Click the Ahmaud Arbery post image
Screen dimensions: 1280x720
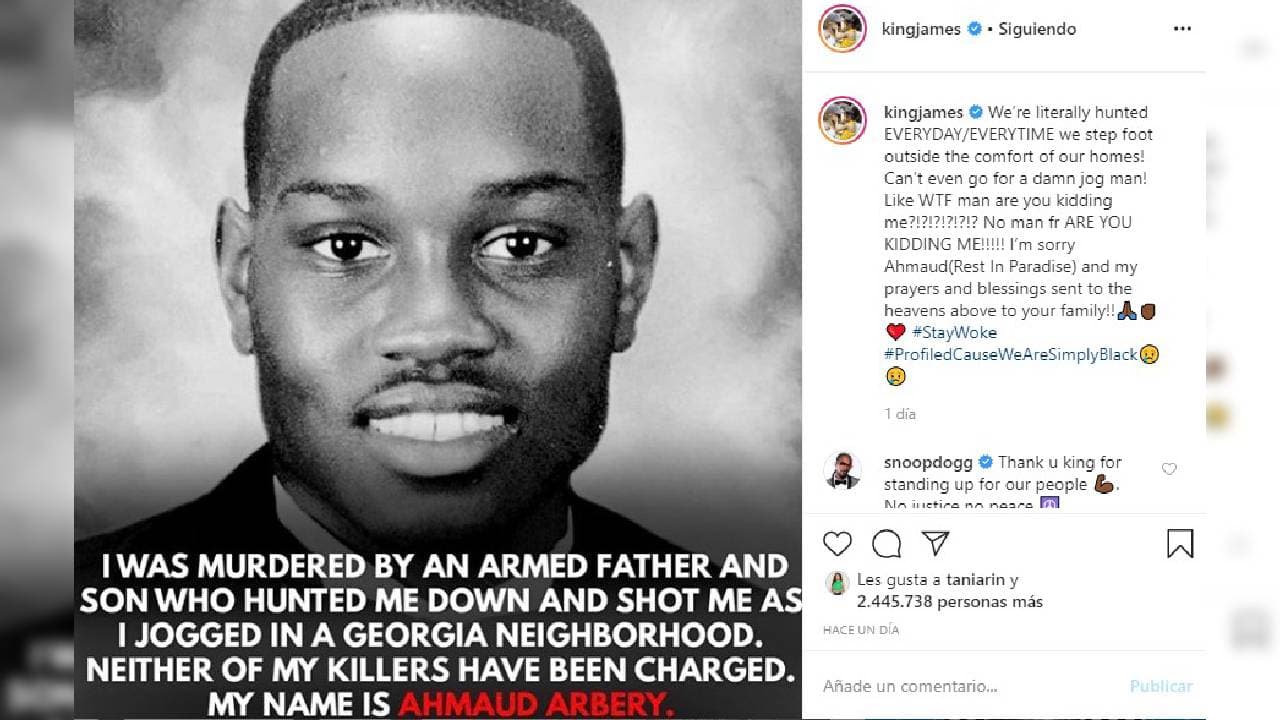[438, 360]
